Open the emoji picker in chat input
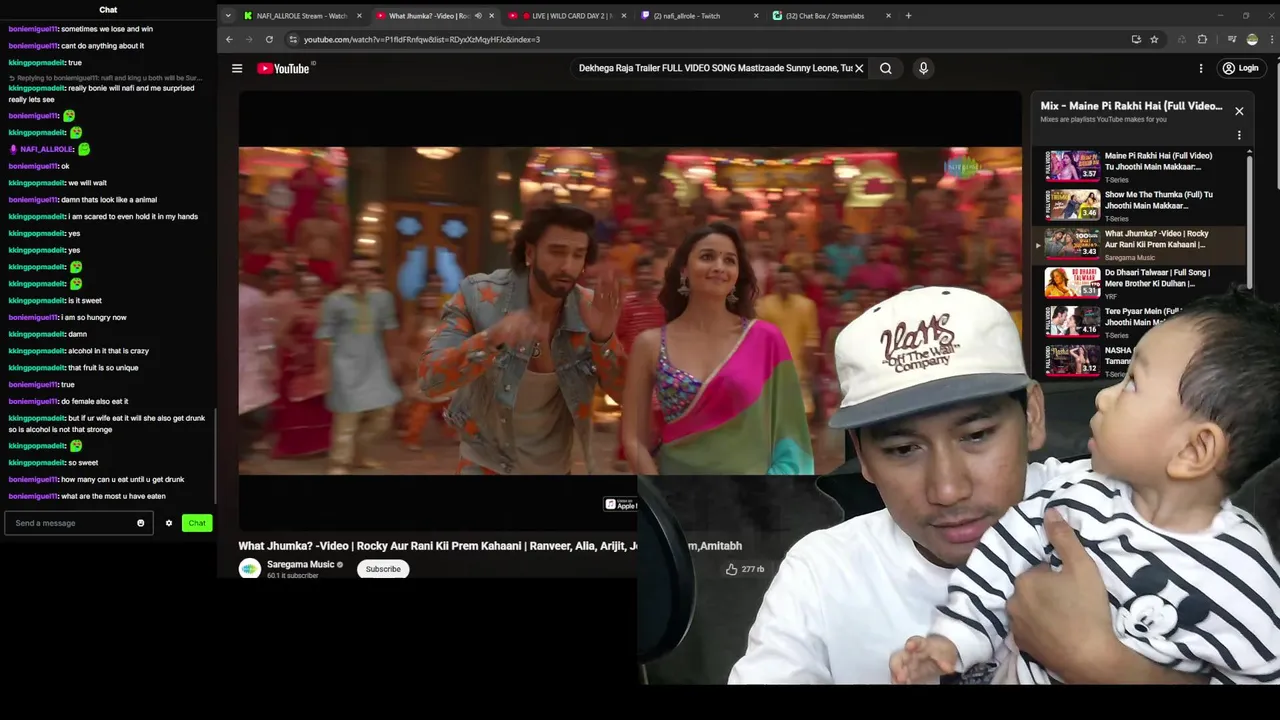The image size is (1280, 720). 140,523
